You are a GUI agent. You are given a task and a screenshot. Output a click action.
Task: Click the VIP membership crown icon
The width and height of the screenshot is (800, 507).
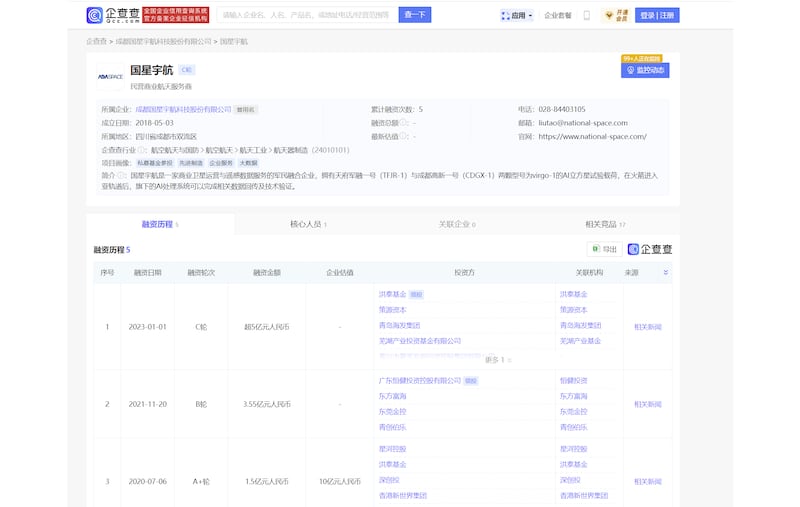pyautogui.click(x=609, y=15)
